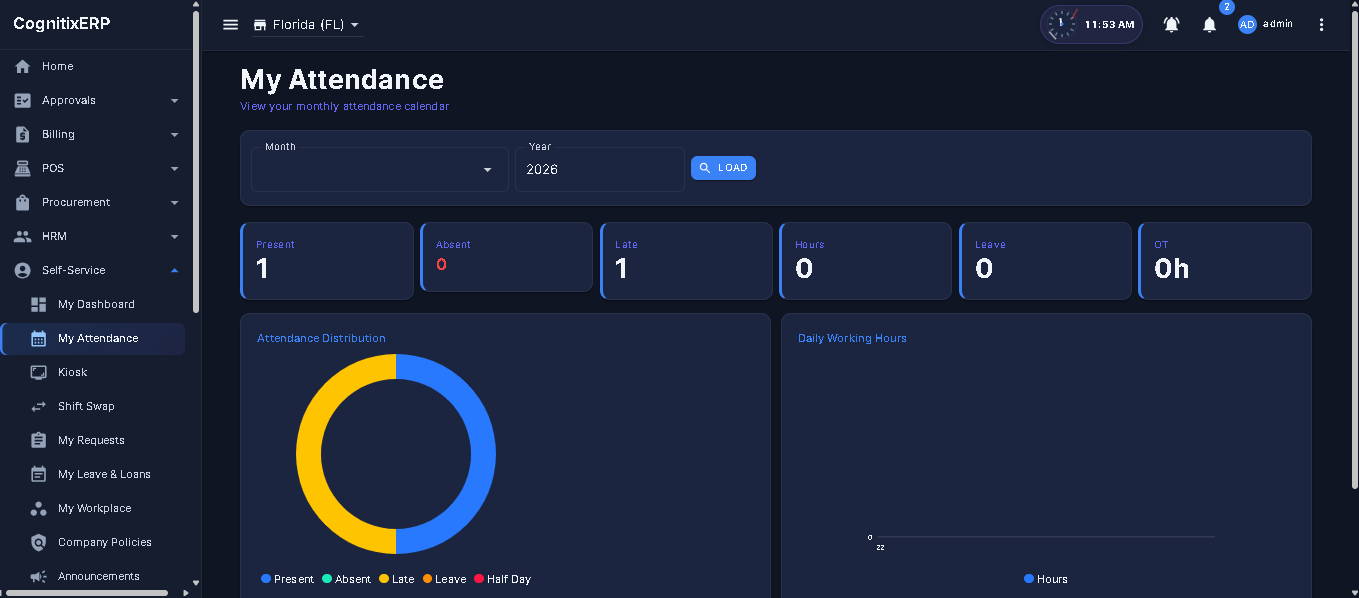Toggle Hours series in working hours legend
Screen dimensions: 1359x598
click(1046, 579)
